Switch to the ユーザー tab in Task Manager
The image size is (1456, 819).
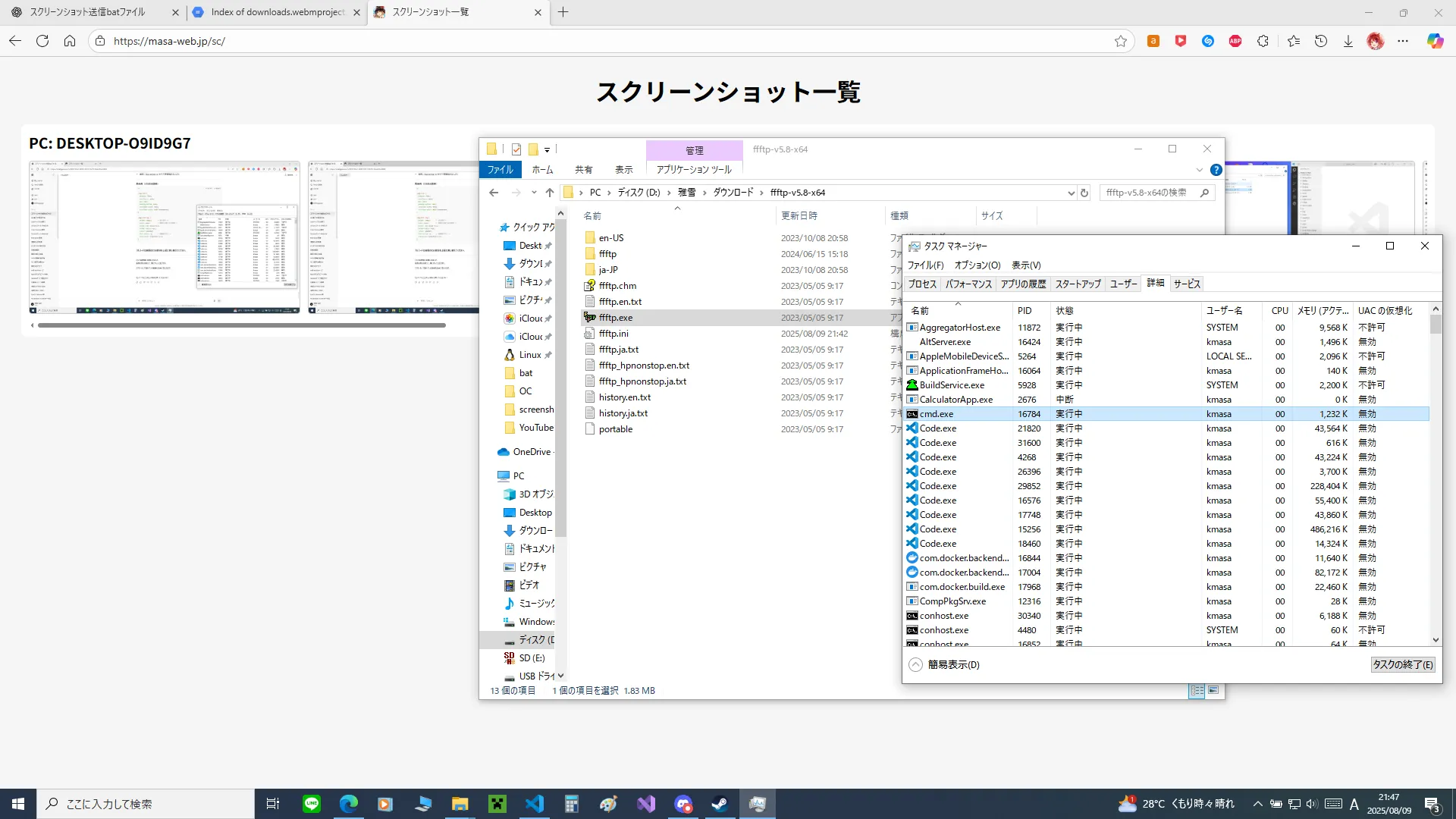coord(1123,284)
